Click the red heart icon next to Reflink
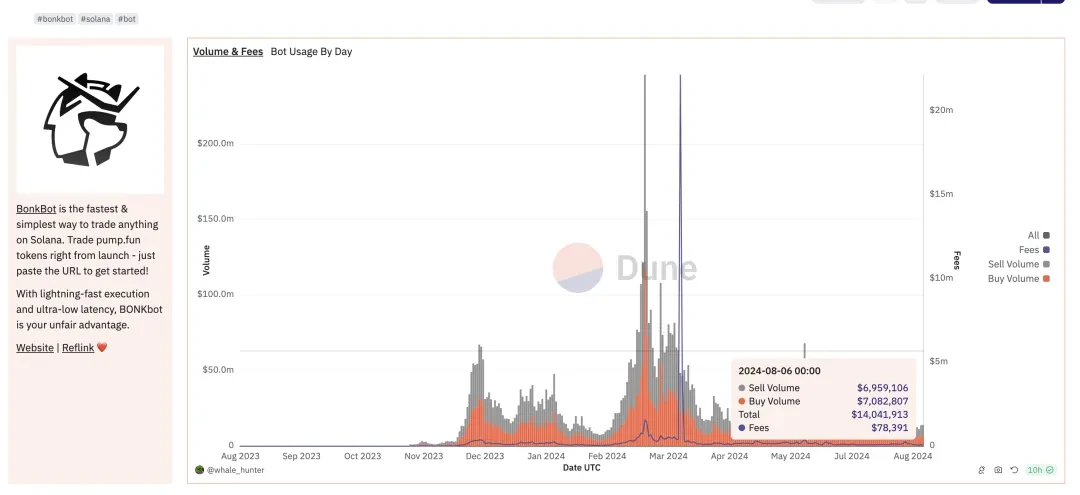This screenshot has width=1080, height=495. (x=102, y=348)
